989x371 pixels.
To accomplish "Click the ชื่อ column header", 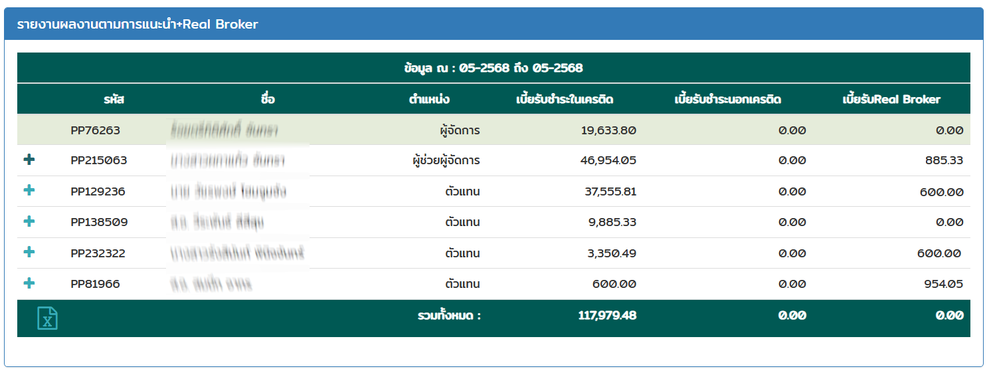I will tap(267, 100).
